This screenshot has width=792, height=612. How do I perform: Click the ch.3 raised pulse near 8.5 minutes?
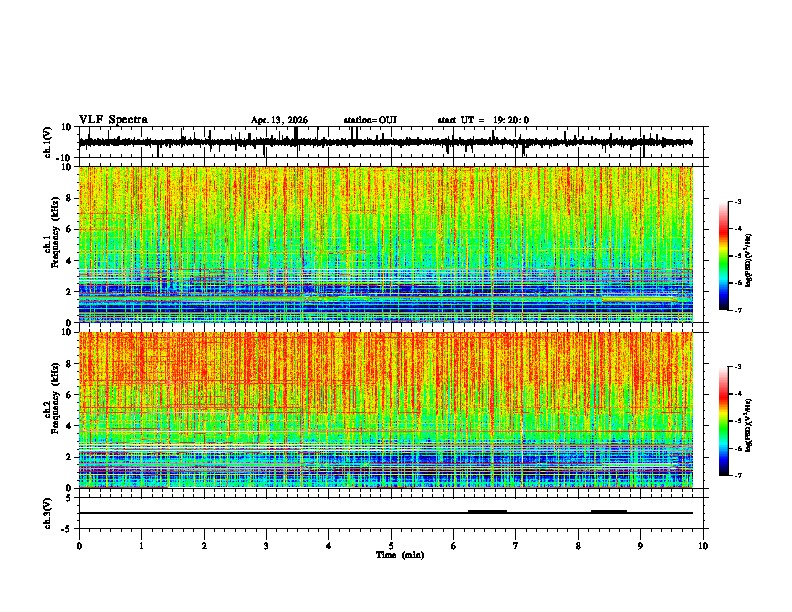[609, 511]
